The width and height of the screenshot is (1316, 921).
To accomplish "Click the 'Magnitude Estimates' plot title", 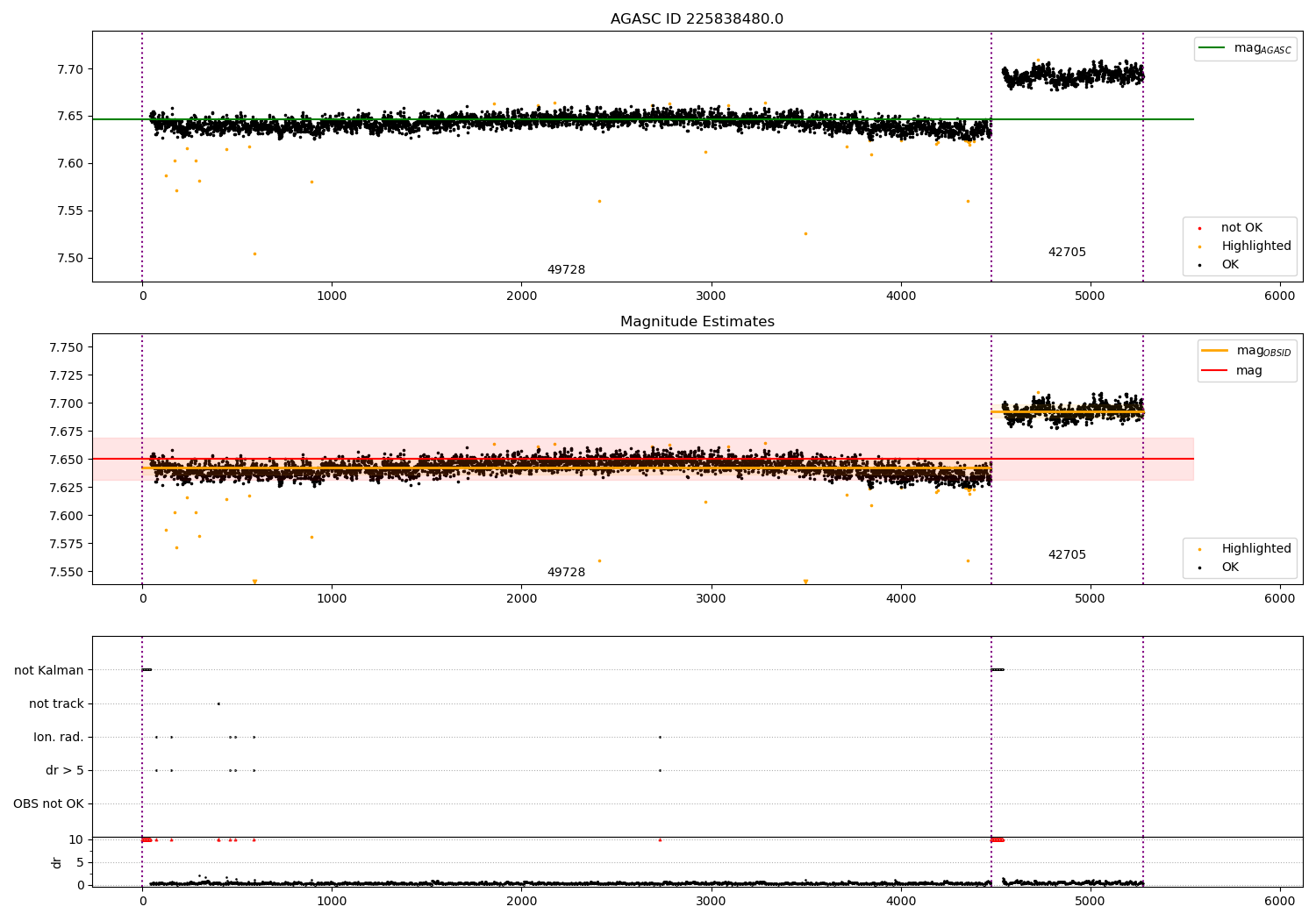I will [x=697, y=322].
